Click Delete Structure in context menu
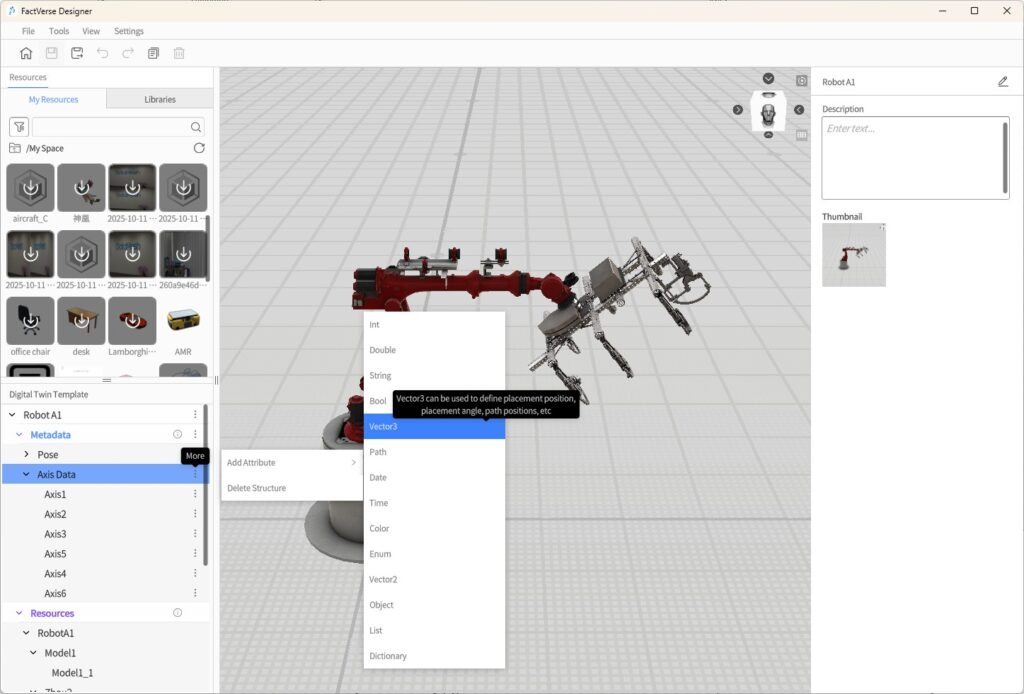The image size is (1024, 694). 256,488
